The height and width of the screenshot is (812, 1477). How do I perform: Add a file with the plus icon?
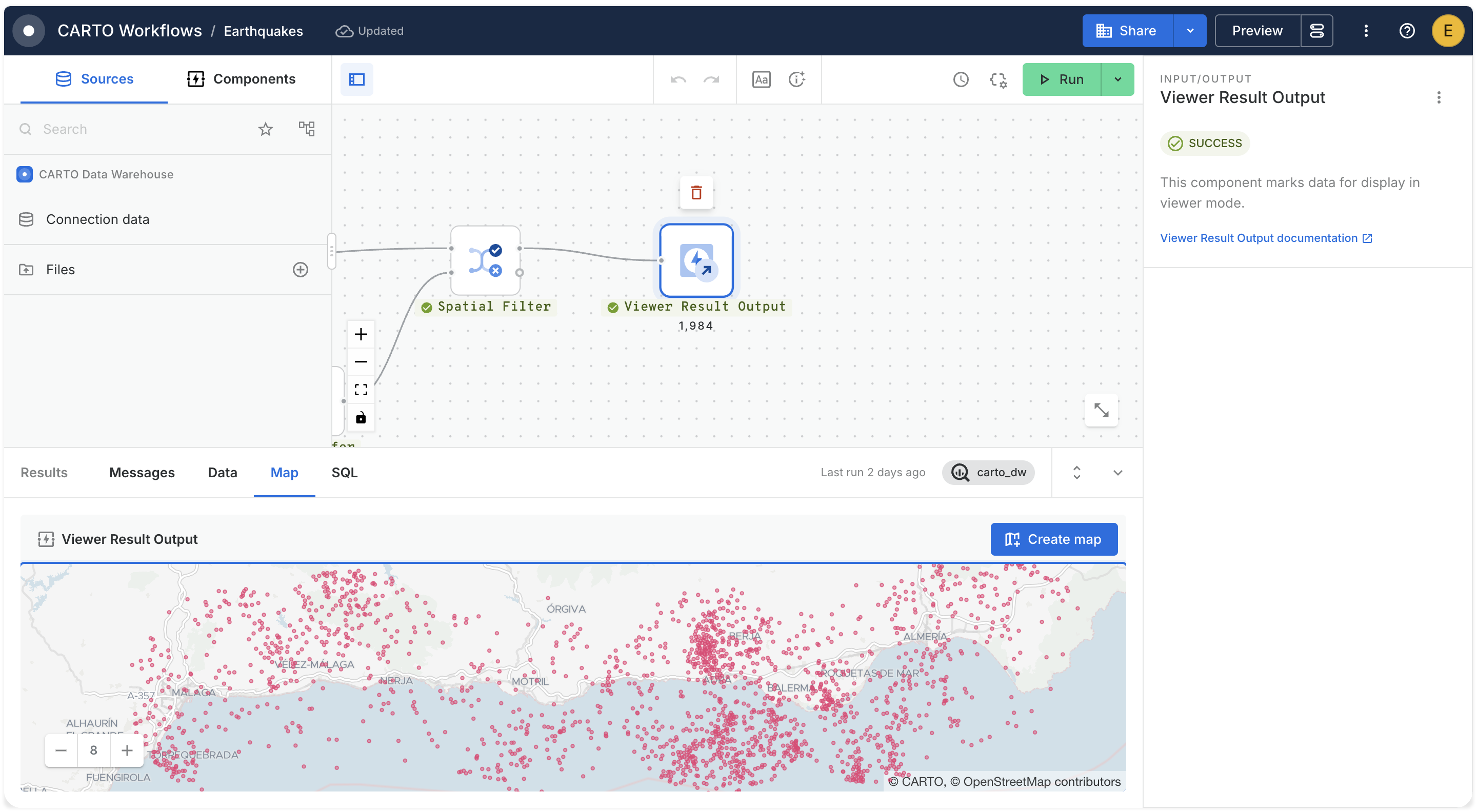click(x=301, y=269)
